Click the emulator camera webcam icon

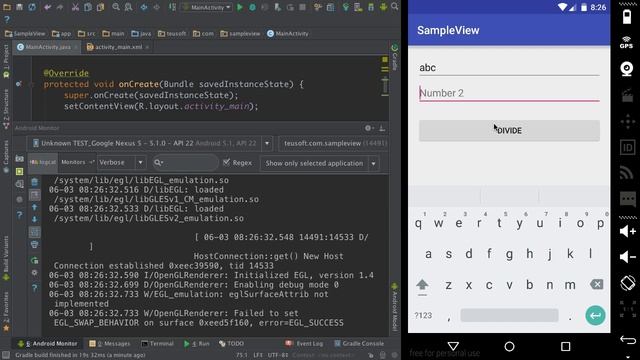pos(627,69)
